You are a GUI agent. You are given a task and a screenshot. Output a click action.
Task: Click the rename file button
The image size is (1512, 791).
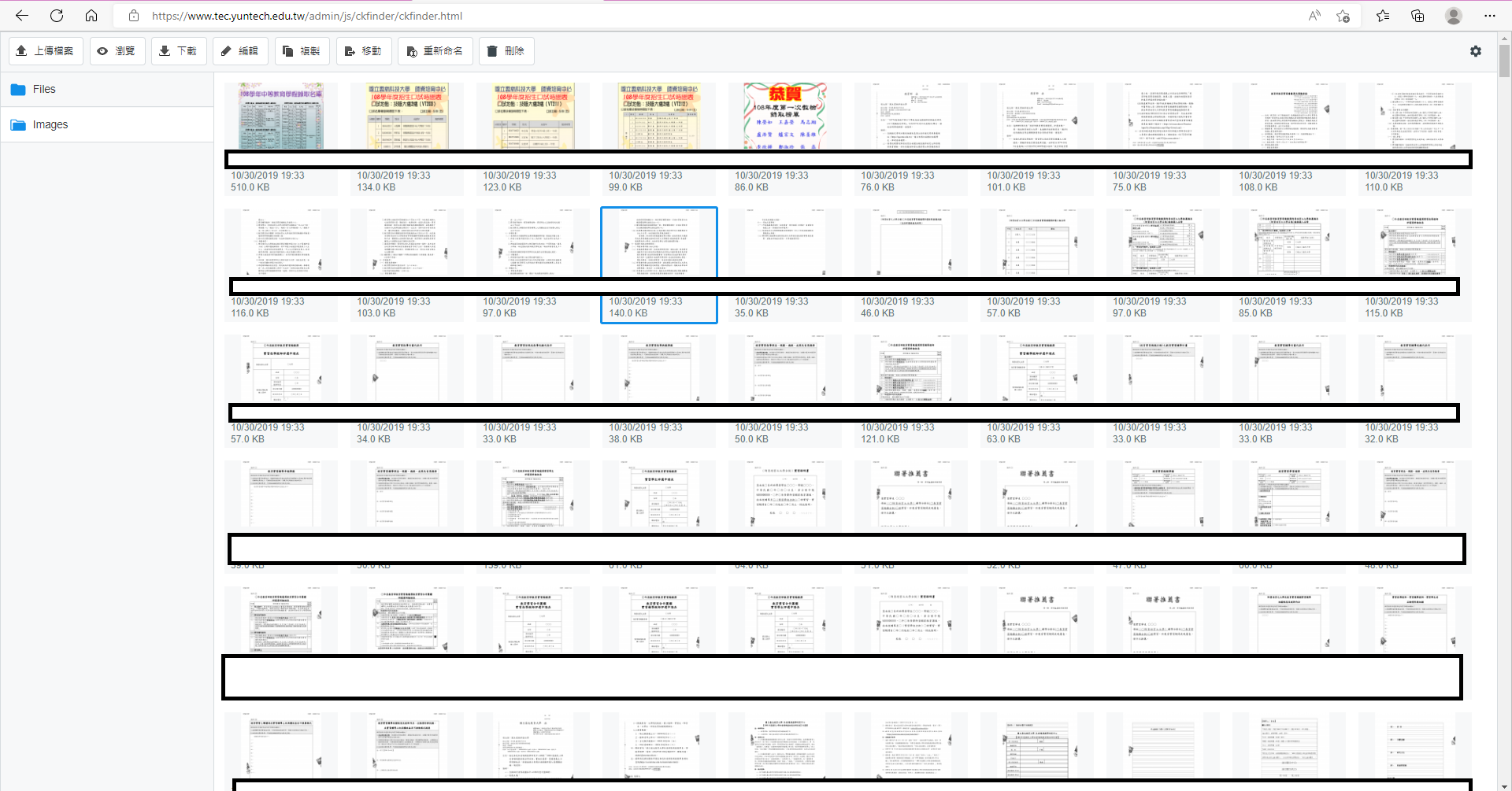[435, 51]
